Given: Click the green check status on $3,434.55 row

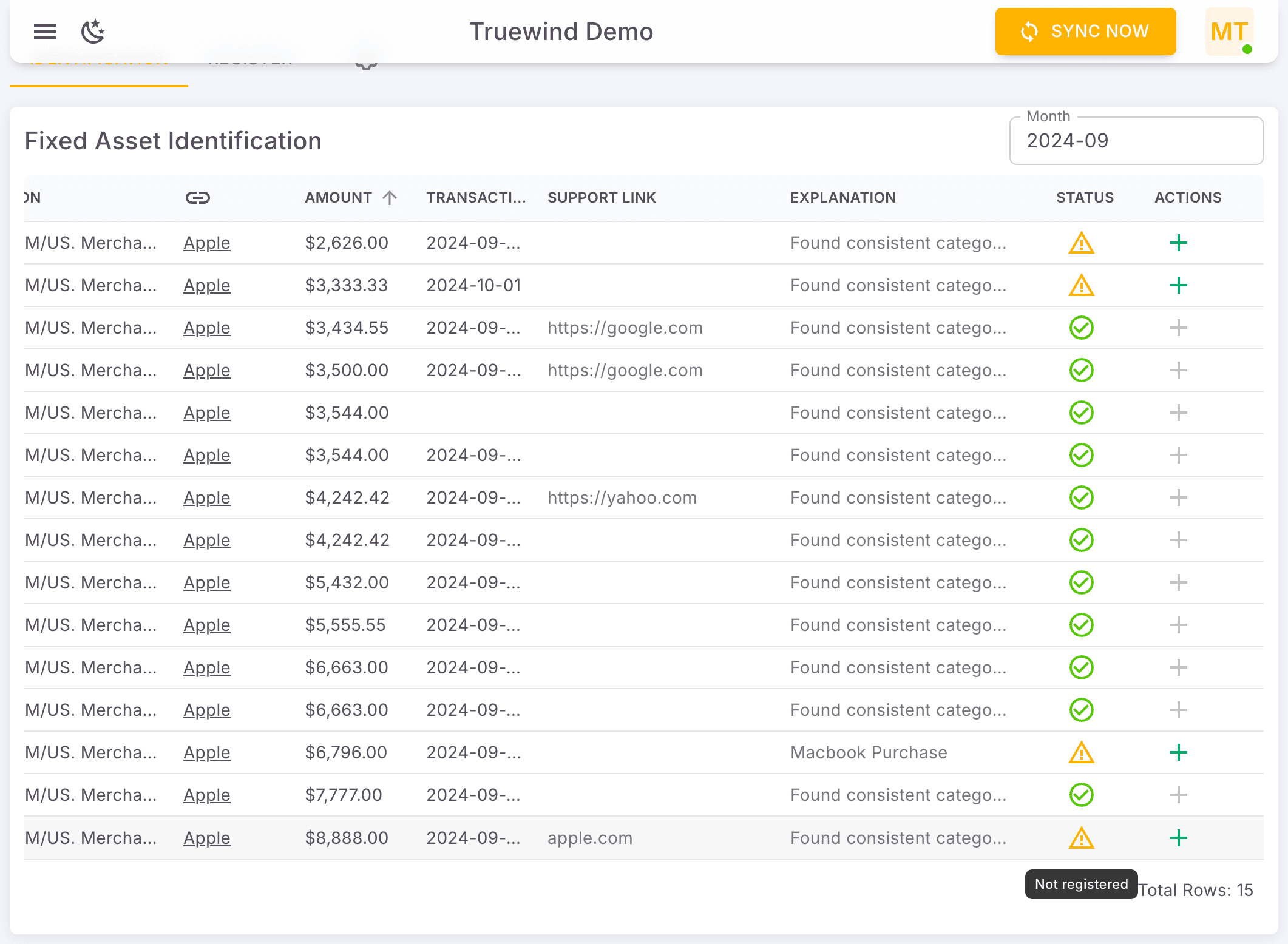Looking at the screenshot, I should [1081, 328].
